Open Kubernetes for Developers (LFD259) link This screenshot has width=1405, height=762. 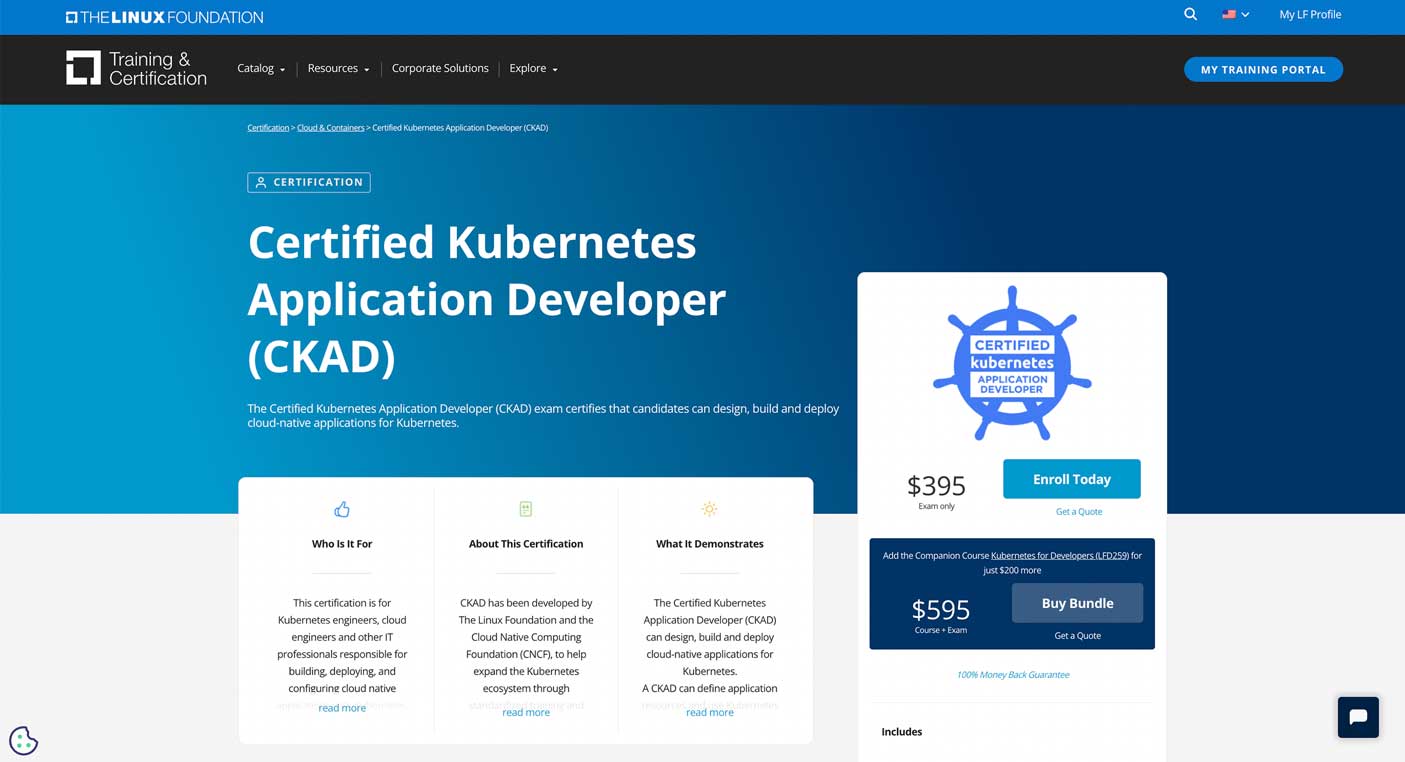pos(1060,555)
